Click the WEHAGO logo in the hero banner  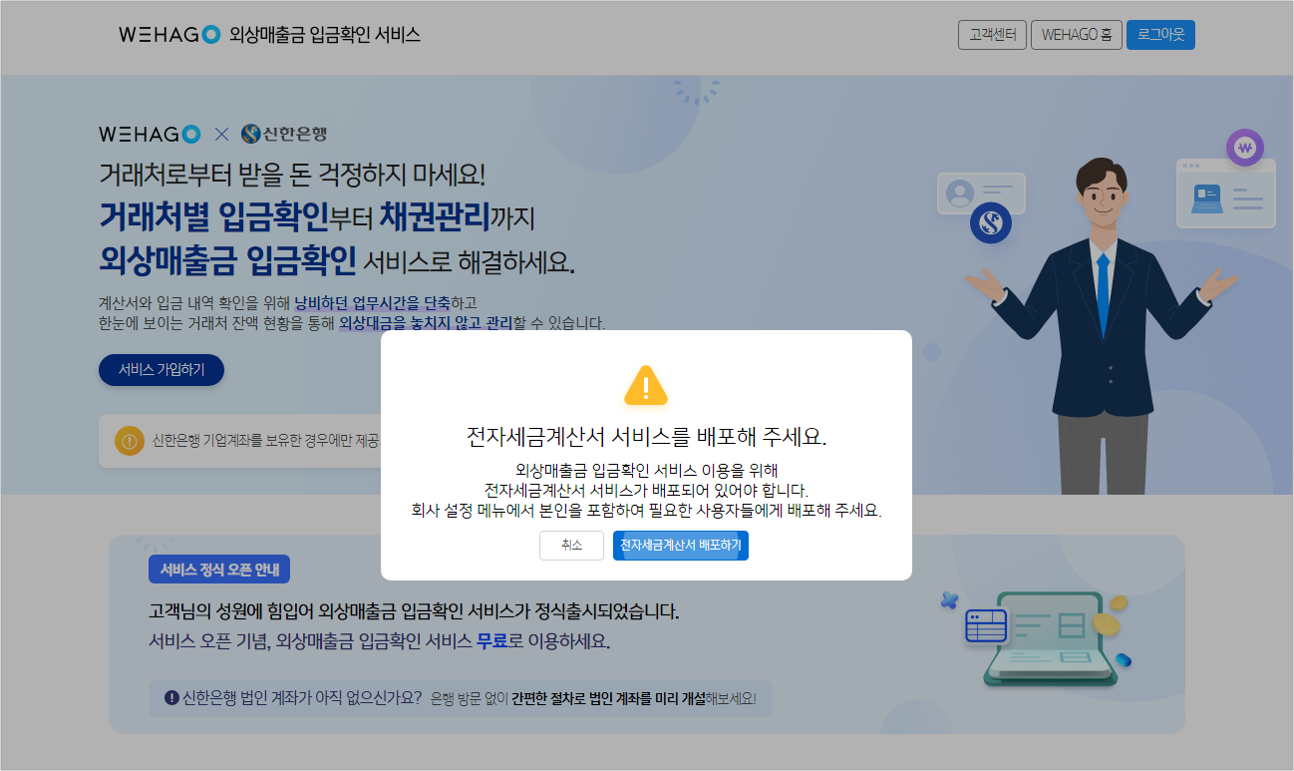(x=150, y=134)
